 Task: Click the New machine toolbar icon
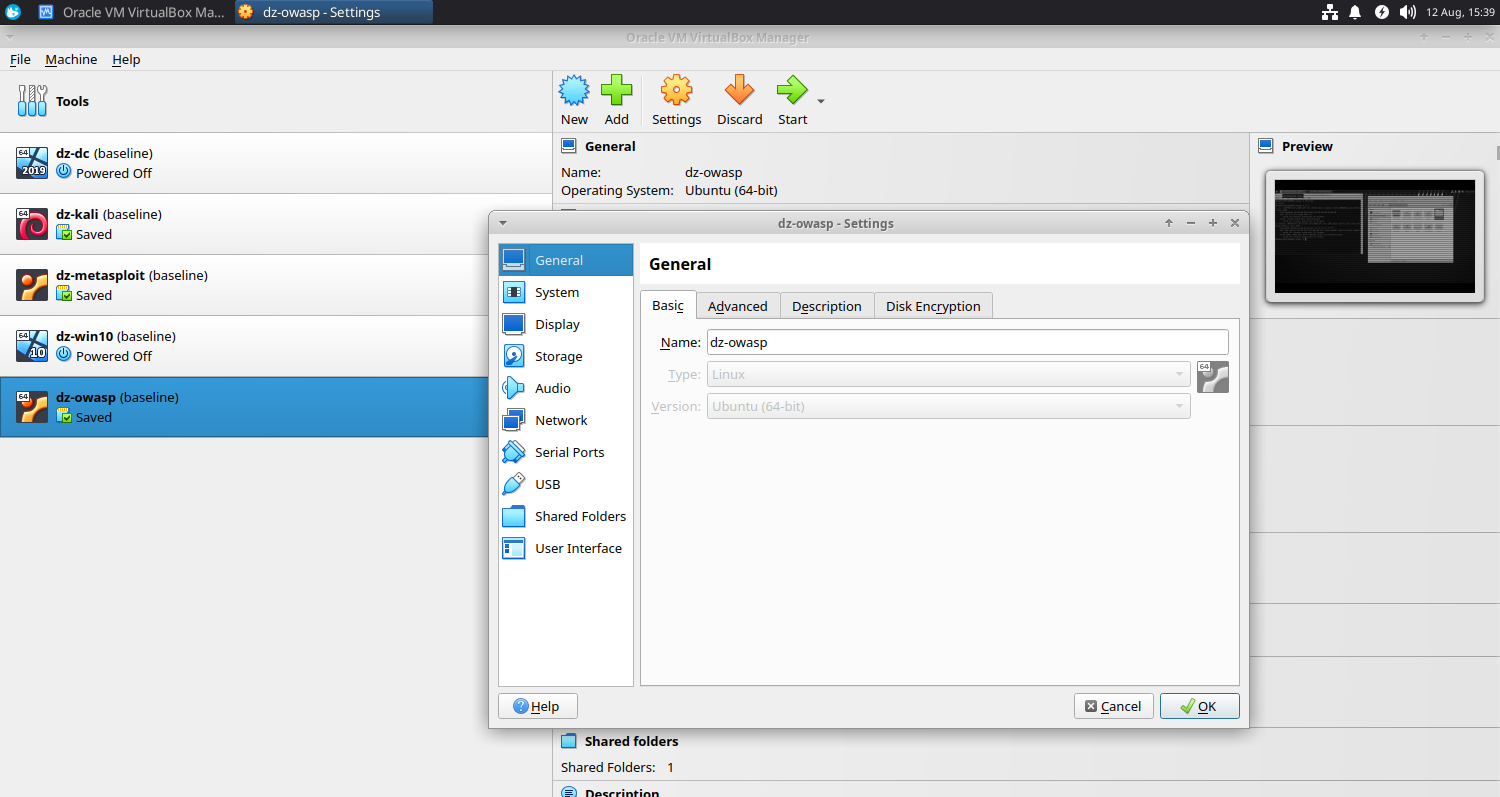[574, 91]
